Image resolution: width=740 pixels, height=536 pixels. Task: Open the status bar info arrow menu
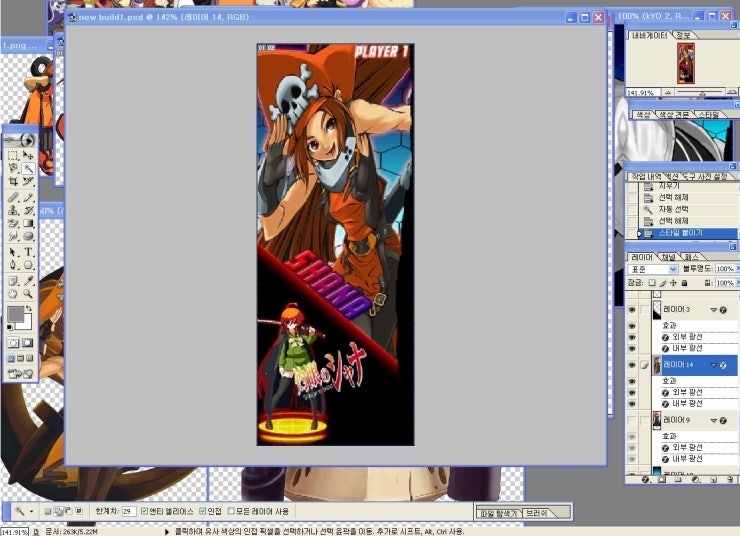(x=167, y=532)
